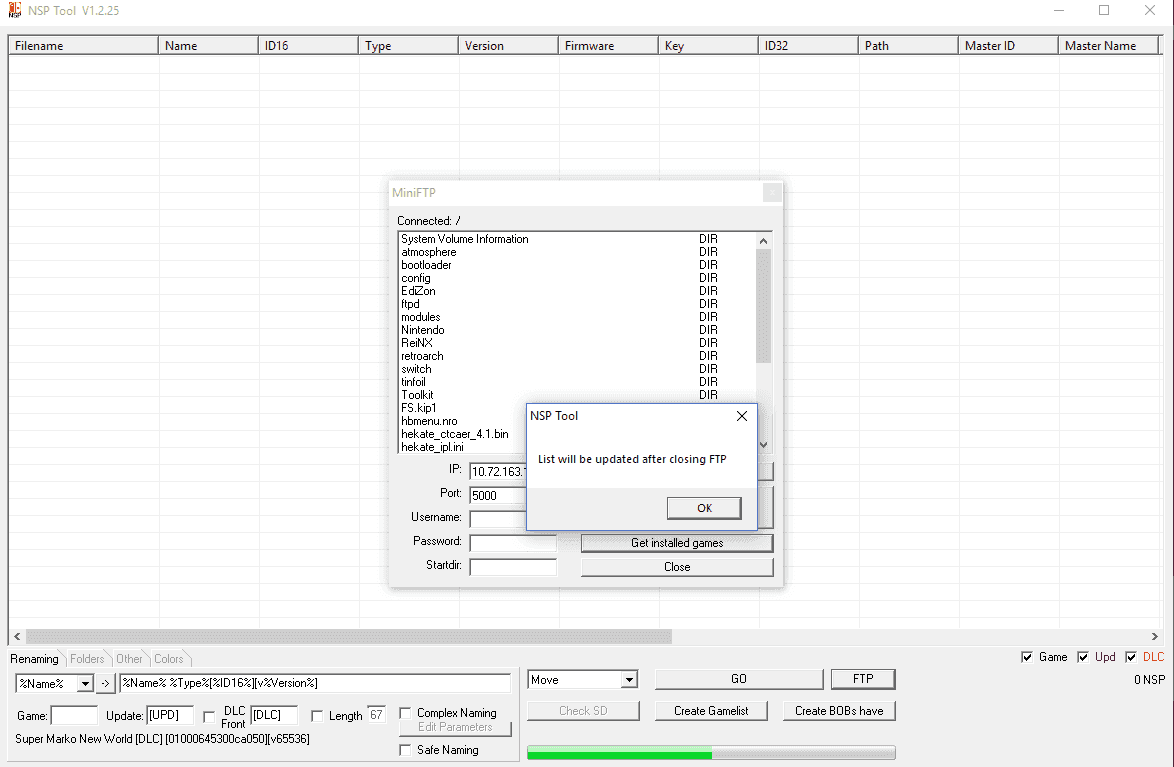Toggle the Upd filter checkbox
Image resolution: width=1174 pixels, height=767 pixels.
1083,657
